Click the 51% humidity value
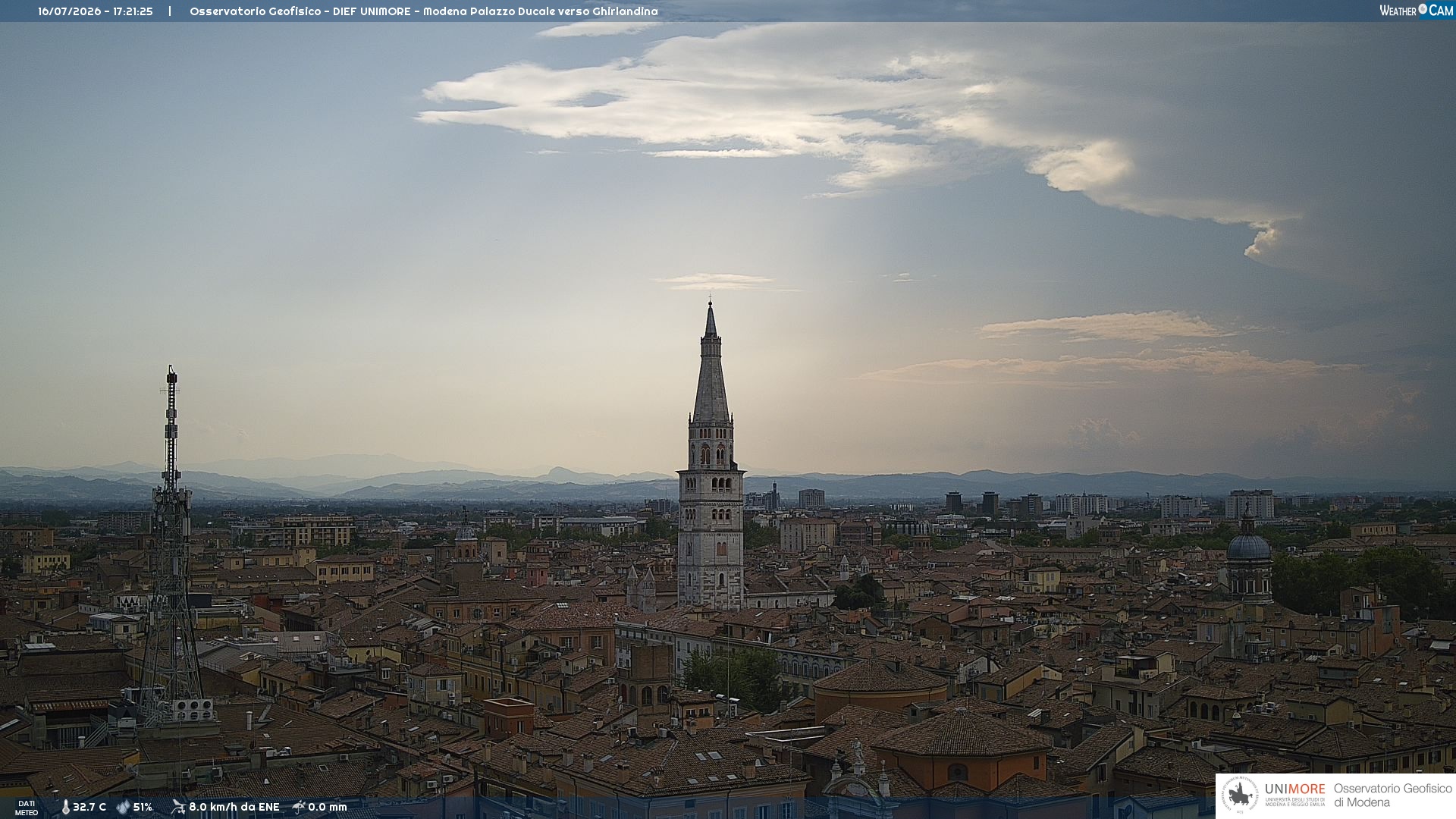The height and width of the screenshot is (819, 1456). [143, 807]
